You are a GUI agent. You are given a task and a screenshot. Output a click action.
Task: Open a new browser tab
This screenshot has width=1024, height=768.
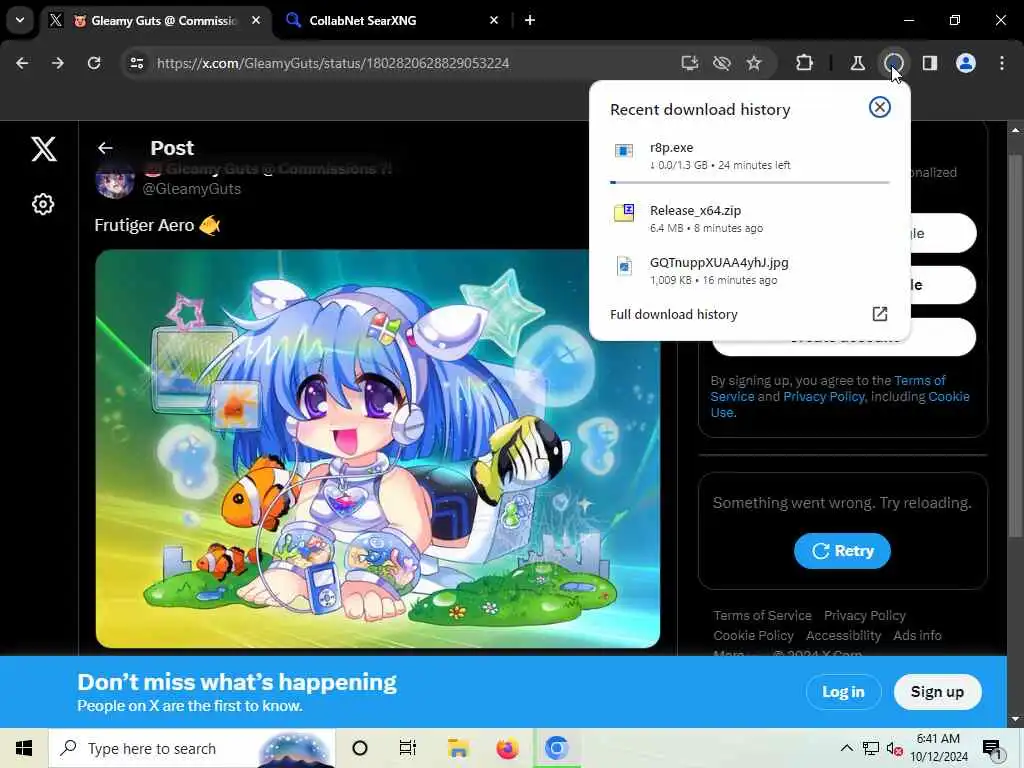click(530, 21)
